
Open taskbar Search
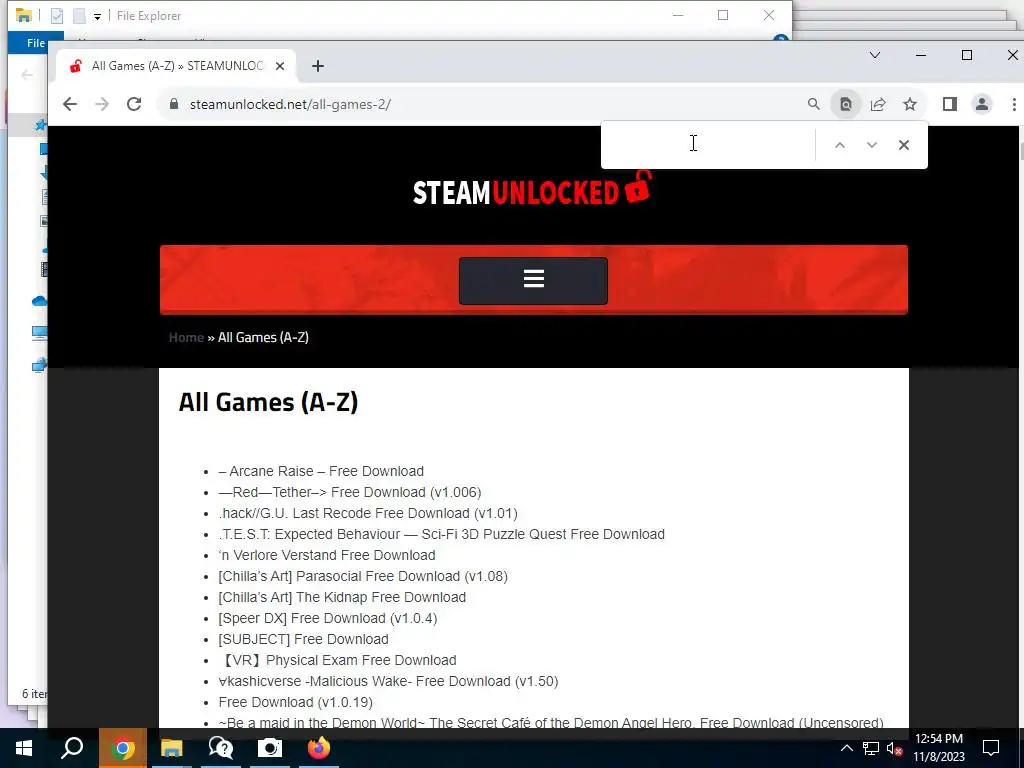(72, 748)
